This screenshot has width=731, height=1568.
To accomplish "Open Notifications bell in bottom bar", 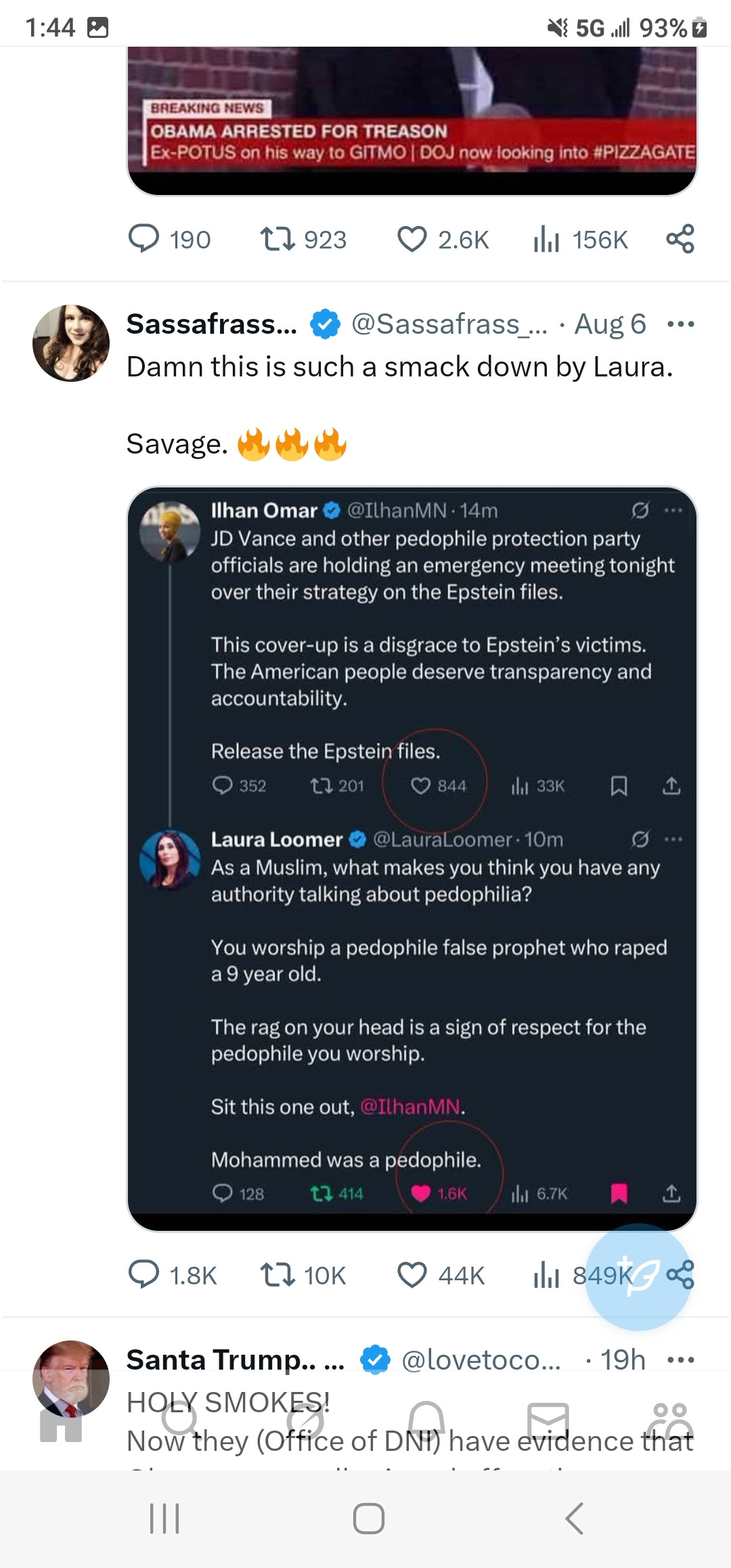I will 426,1418.
